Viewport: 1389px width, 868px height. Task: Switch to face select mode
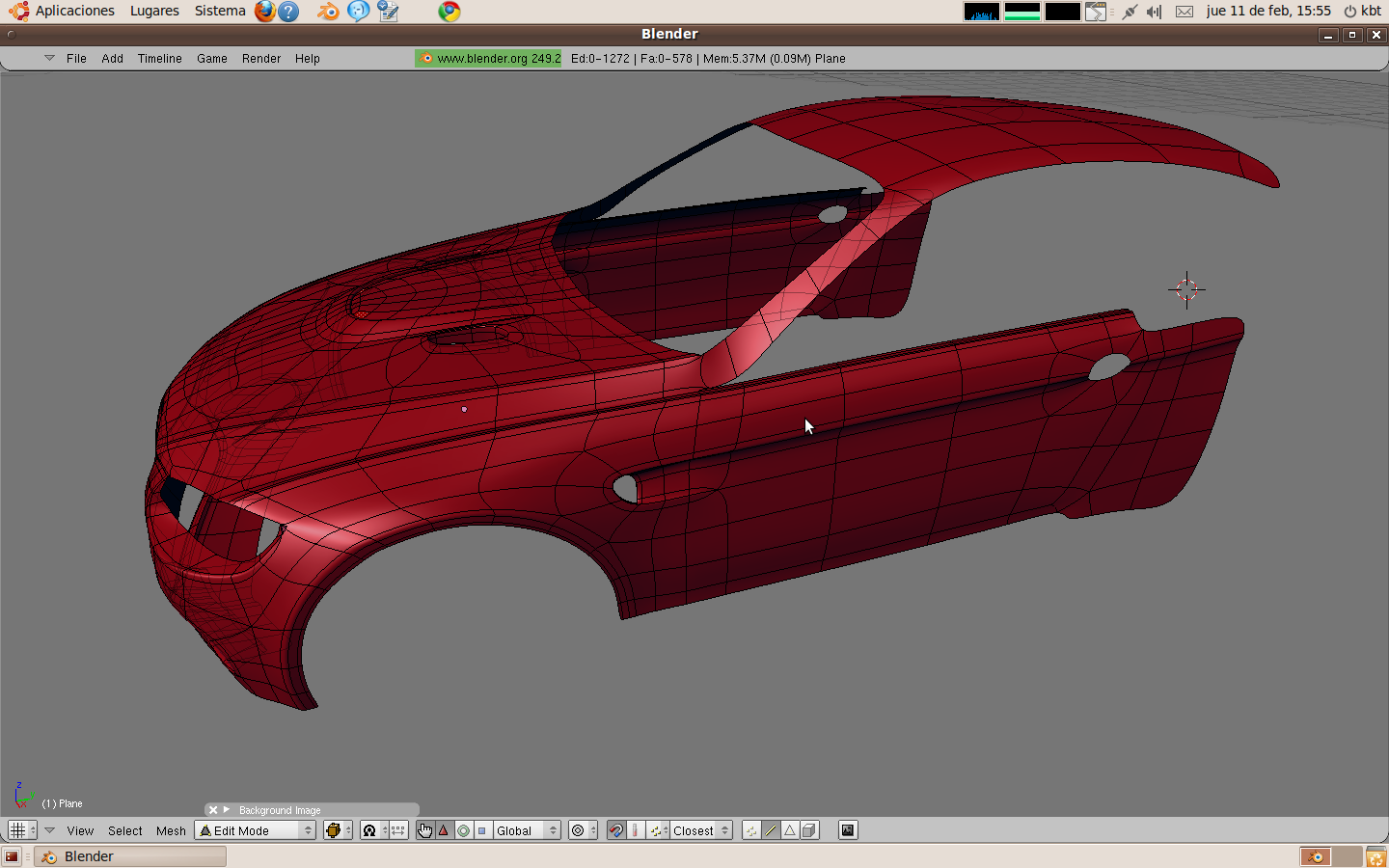click(x=790, y=830)
